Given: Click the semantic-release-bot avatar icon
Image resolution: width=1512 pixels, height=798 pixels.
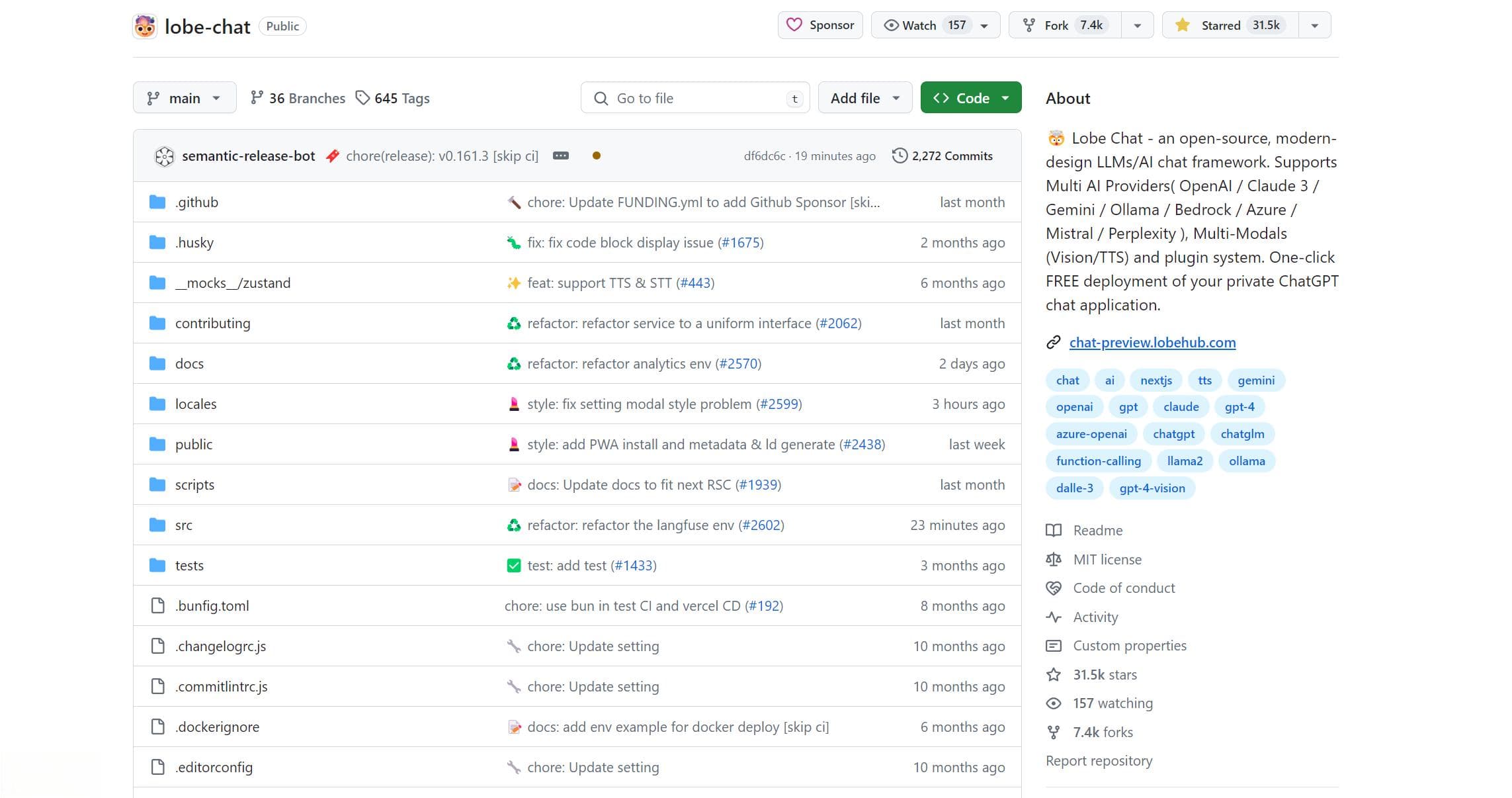Looking at the screenshot, I should (x=164, y=156).
